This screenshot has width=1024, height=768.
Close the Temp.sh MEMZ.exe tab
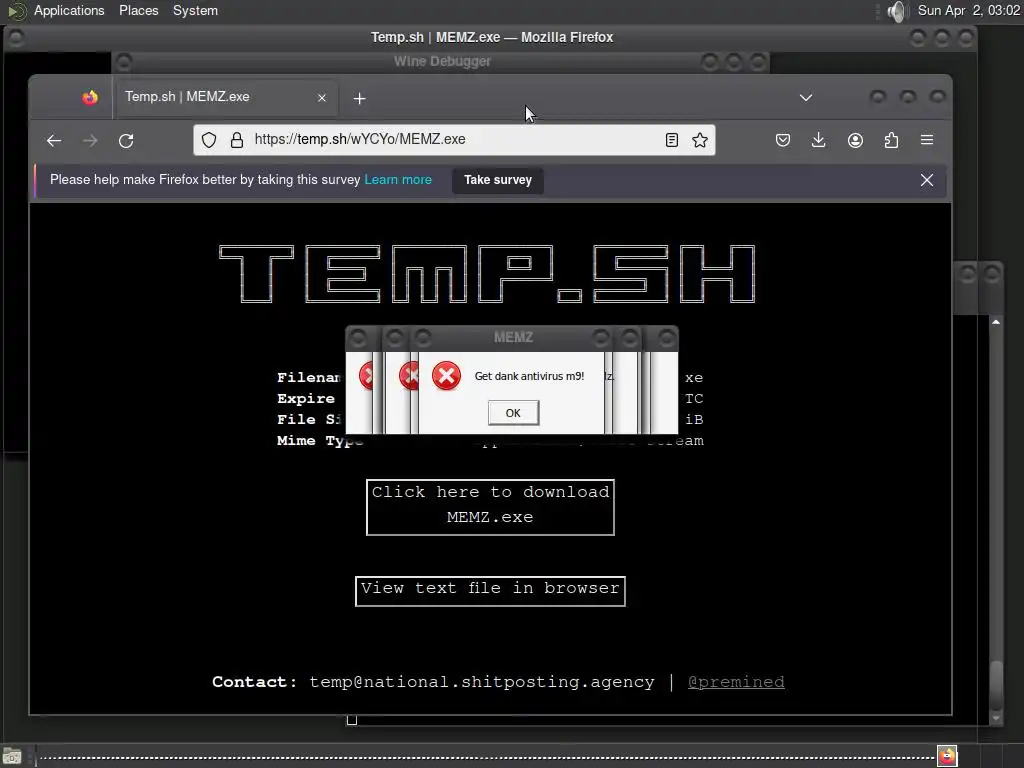(x=322, y=98)
